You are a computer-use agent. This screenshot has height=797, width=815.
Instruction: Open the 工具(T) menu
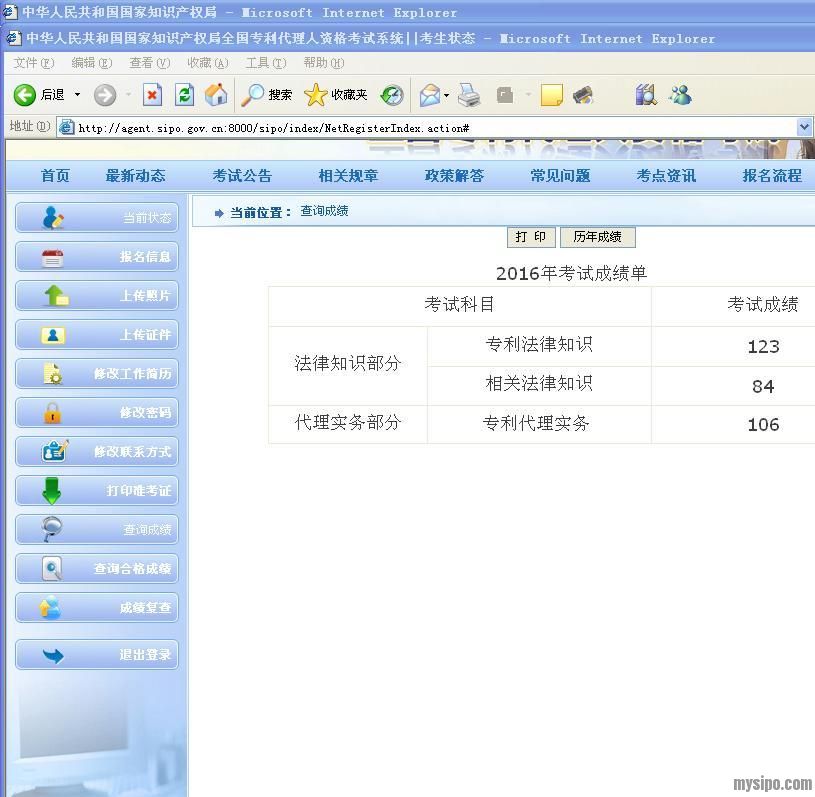pos(265,62)
